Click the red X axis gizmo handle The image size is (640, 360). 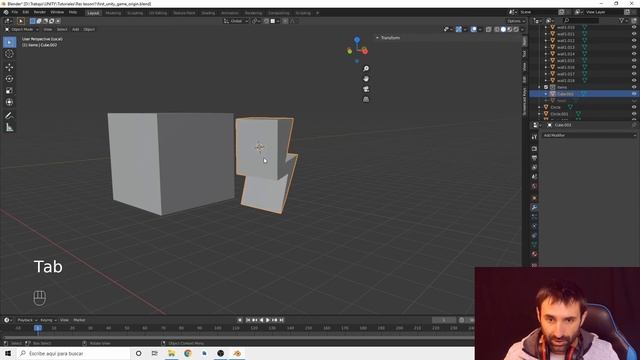click(365, 51)
